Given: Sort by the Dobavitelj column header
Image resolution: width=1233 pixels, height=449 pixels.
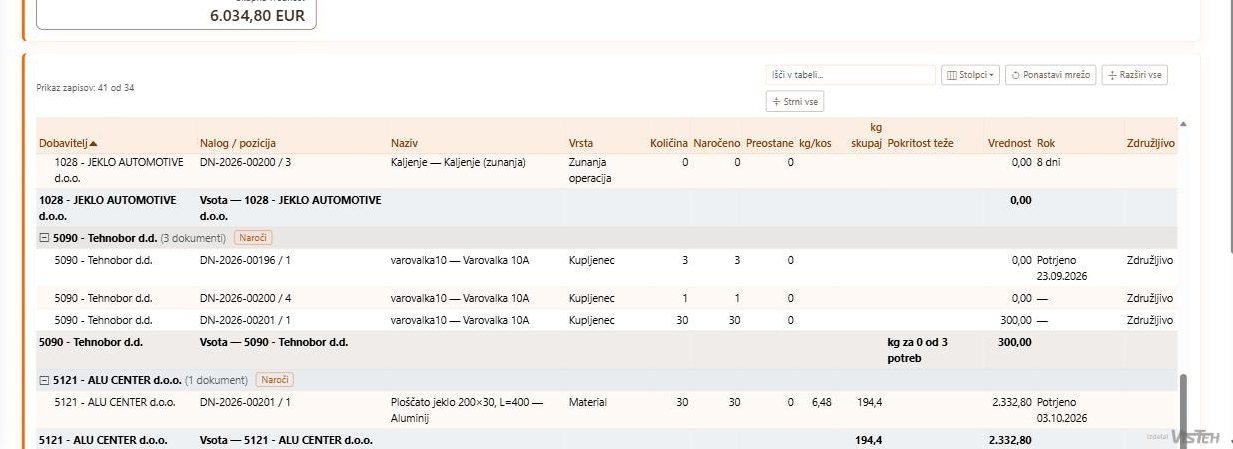Looking at the screenshot, I should pos(68,143).
